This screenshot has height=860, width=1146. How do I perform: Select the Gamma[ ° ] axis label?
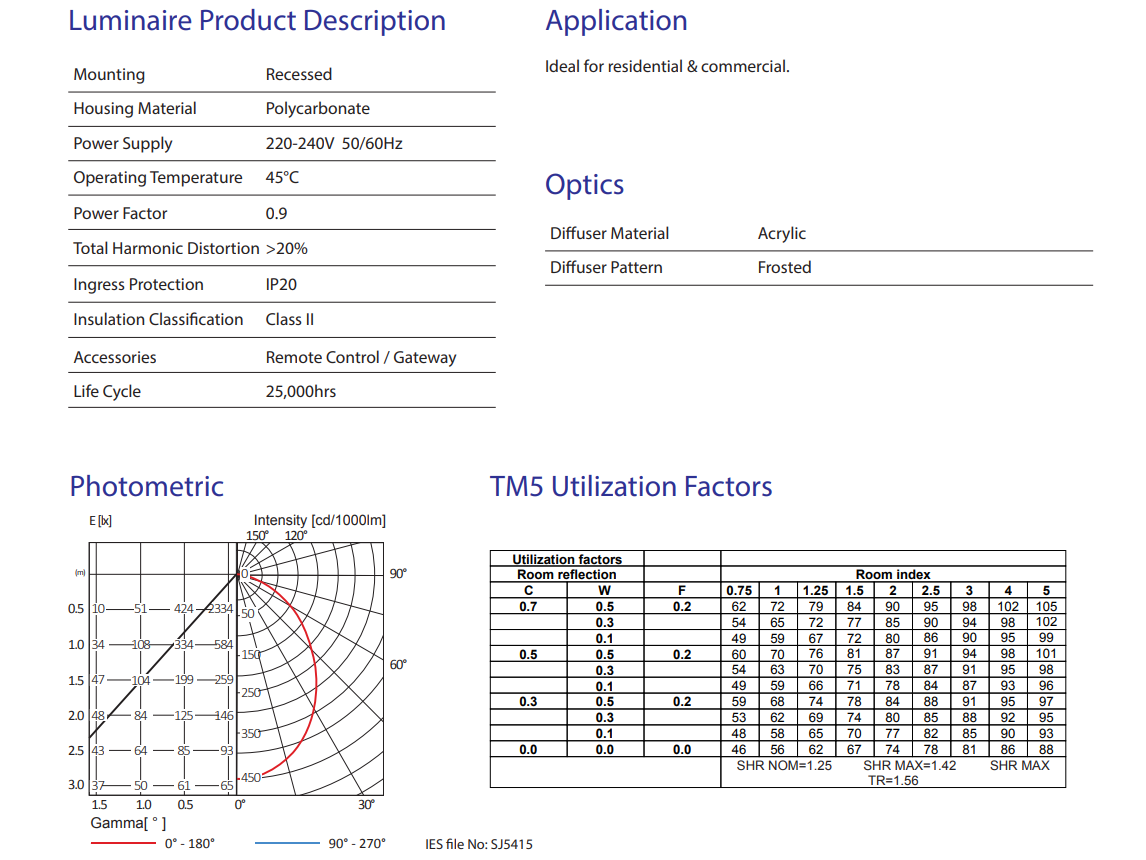click(128, 823)
